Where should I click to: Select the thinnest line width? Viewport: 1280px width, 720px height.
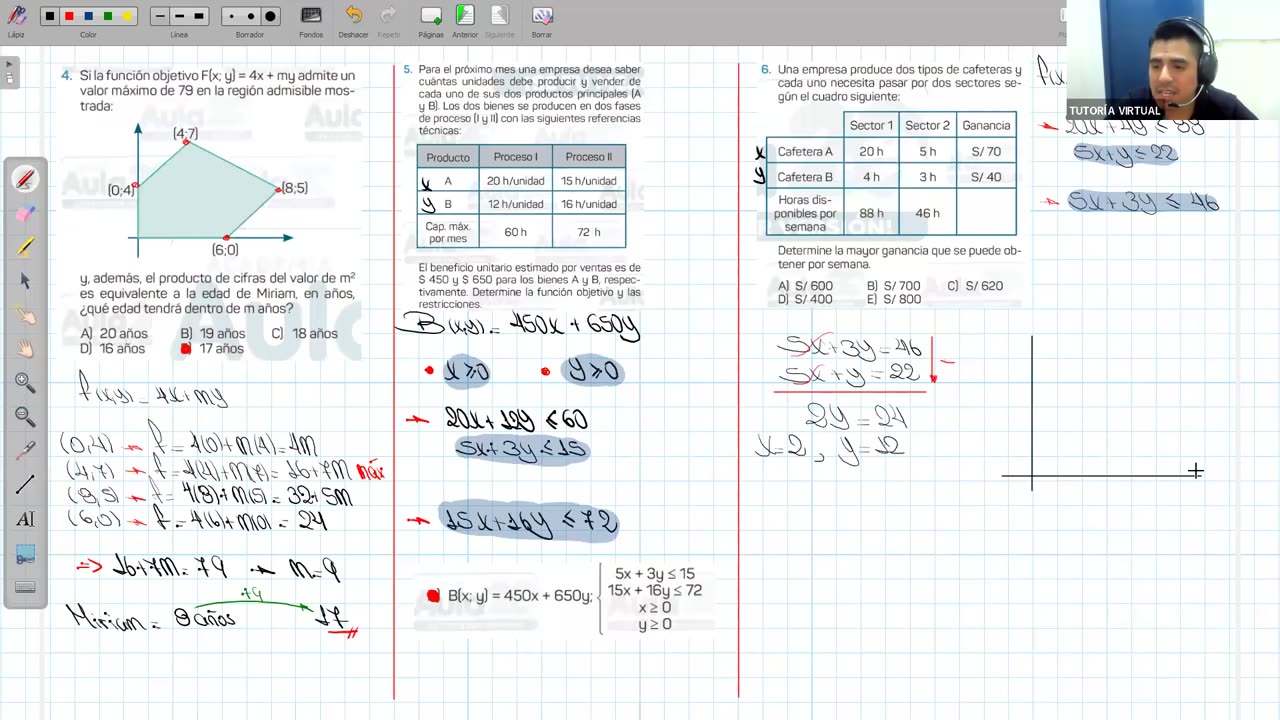pos(160,16)
